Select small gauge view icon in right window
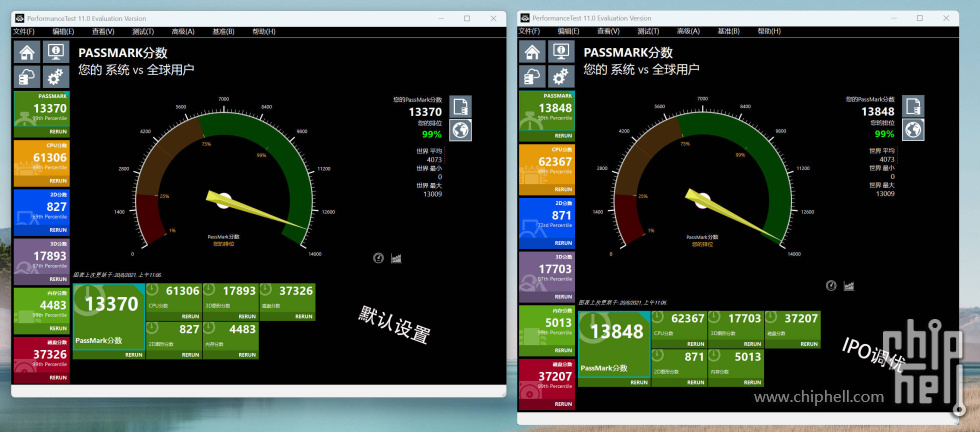980x432 pixels. pyautogui.click(x=831, y=285)
